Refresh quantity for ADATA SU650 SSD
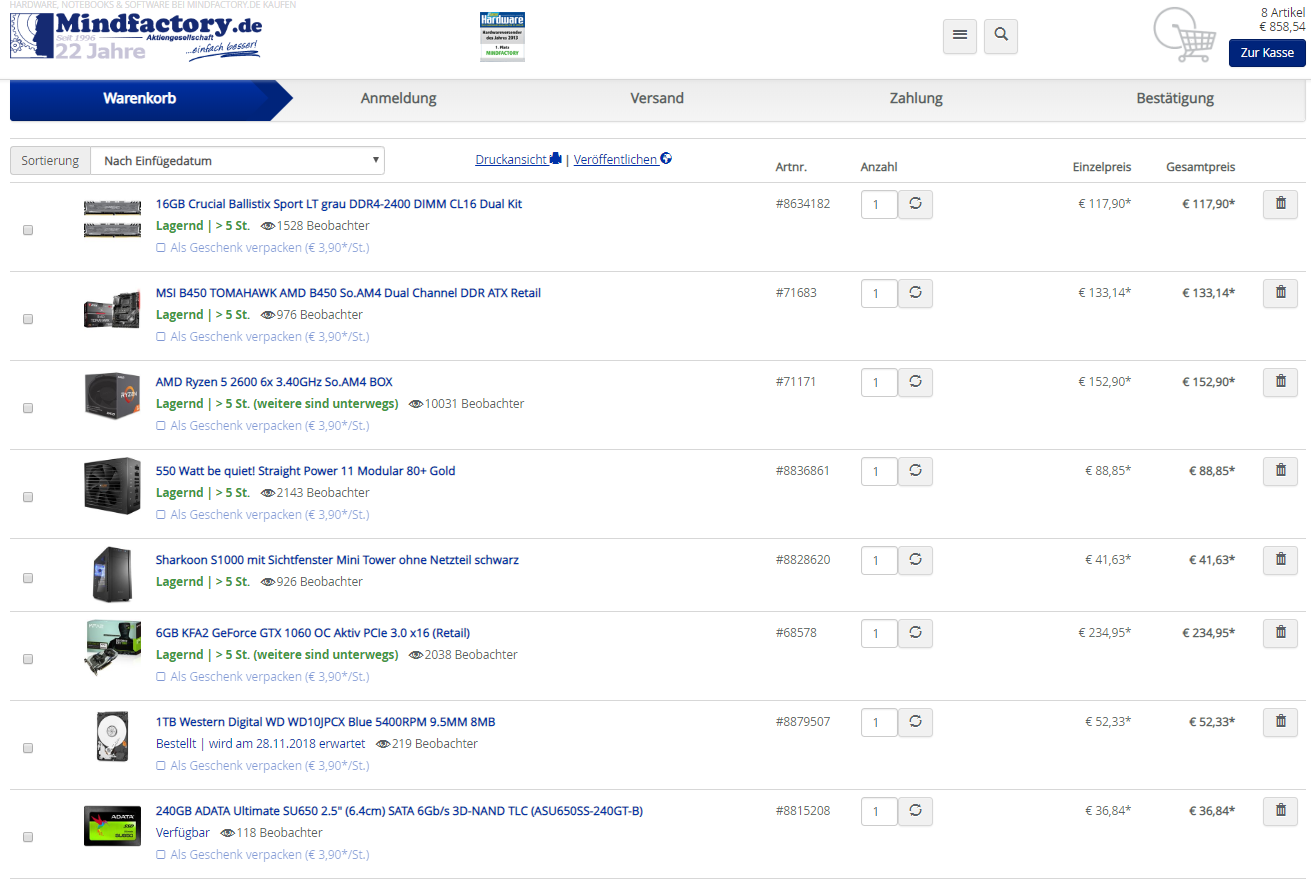 (x=915, y=812)
